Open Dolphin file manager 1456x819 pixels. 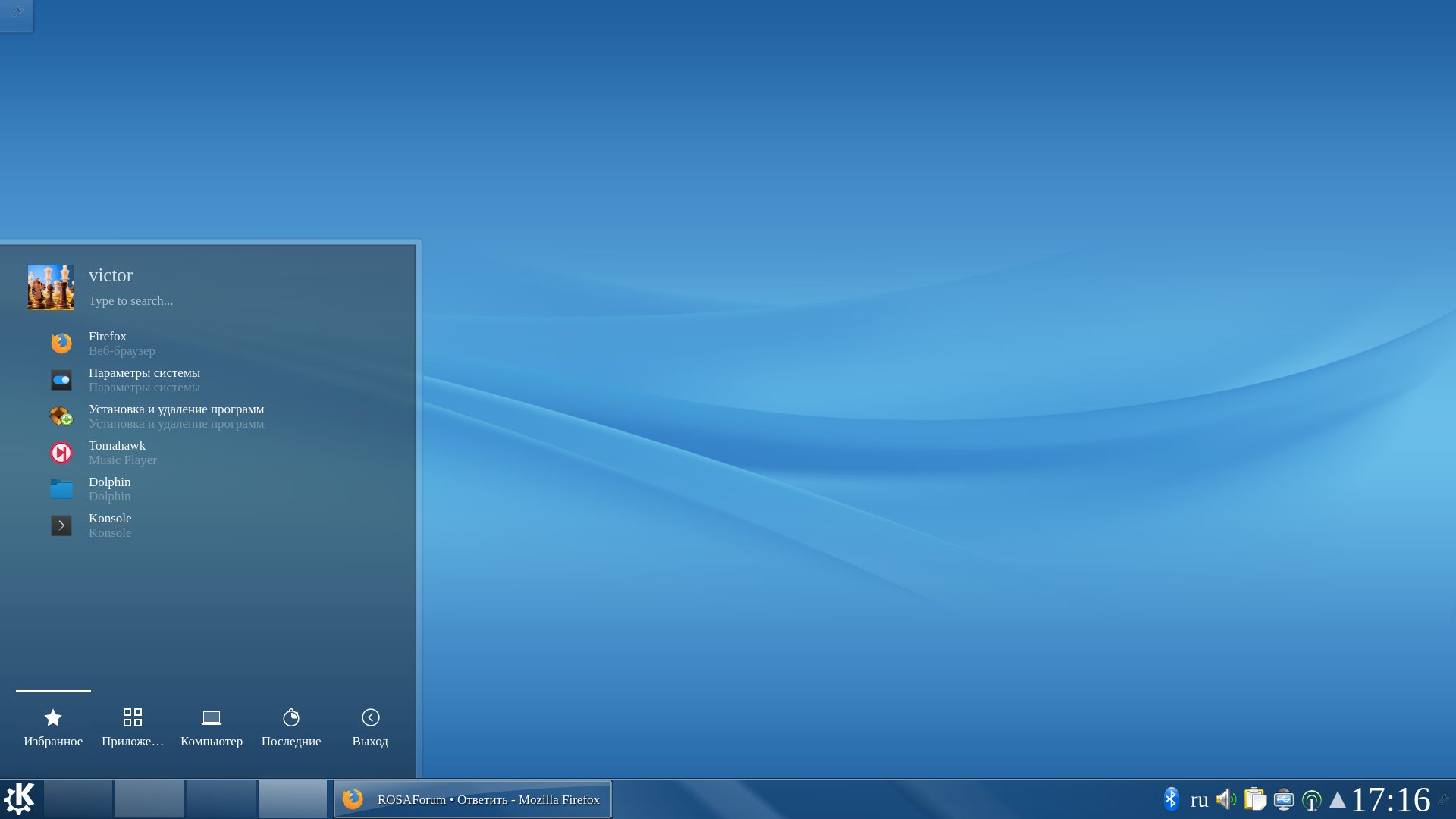tap(109, 488)
